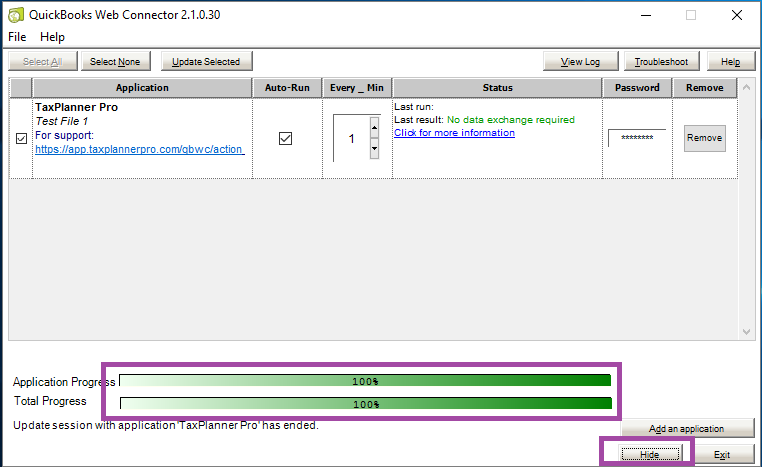Viewport: 762px width, 467px height.
Task: Click the 'Test File 1' text
Action: coord(62,121)
